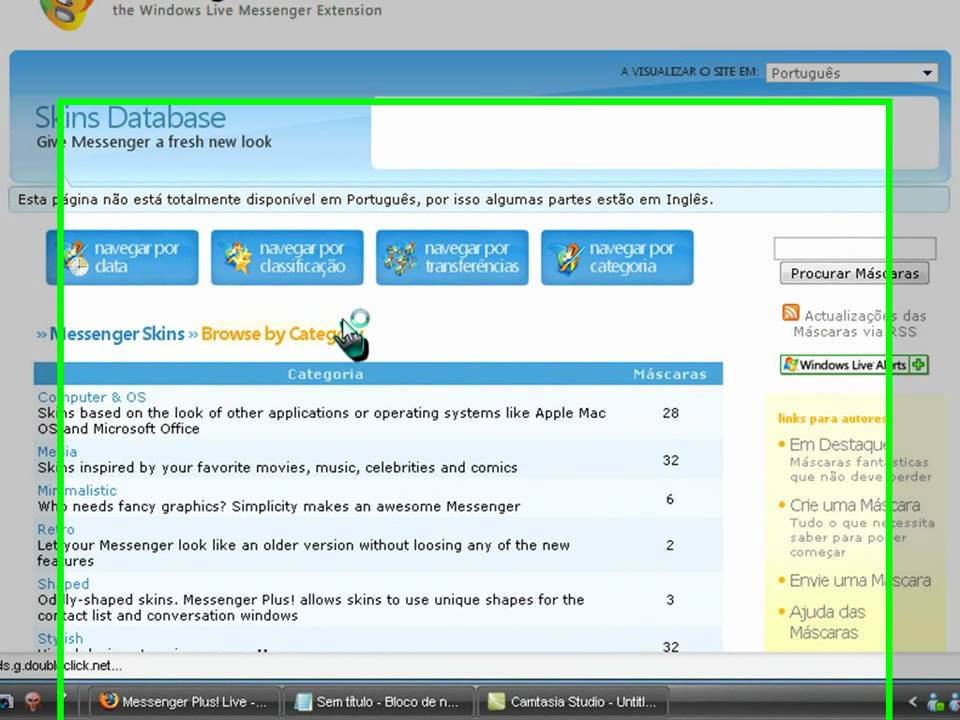
Task: Click the orange RSS feed icon
Action: click(790, 313)
